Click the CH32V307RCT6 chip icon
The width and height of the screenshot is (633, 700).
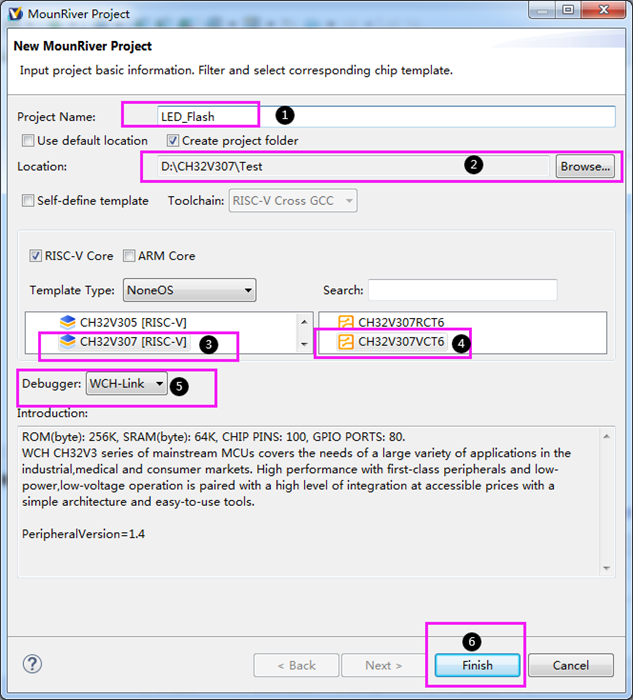(x=346, y=322)
